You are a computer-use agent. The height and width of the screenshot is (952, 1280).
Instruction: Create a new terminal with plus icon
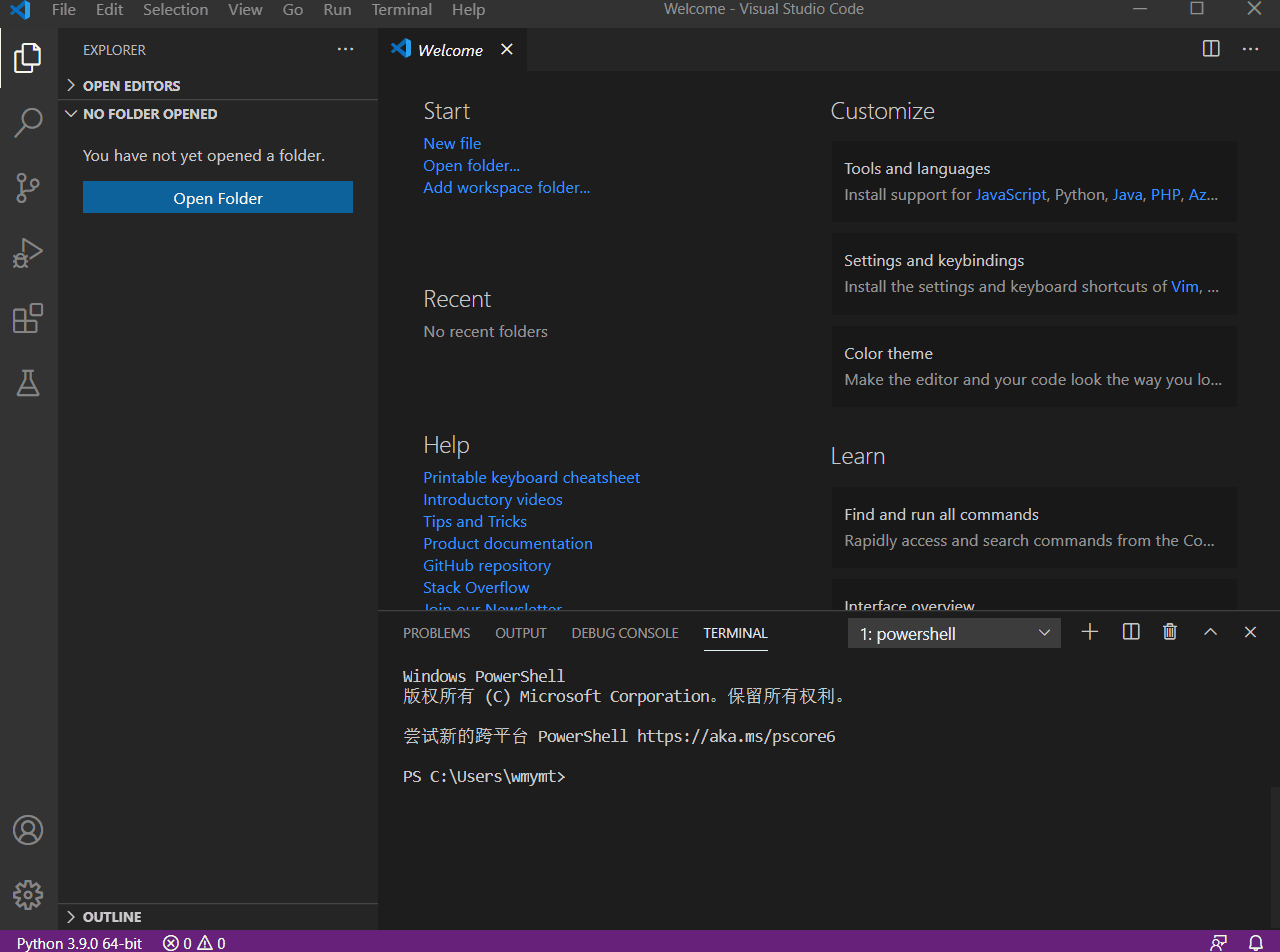click(x=1090, y=632)
